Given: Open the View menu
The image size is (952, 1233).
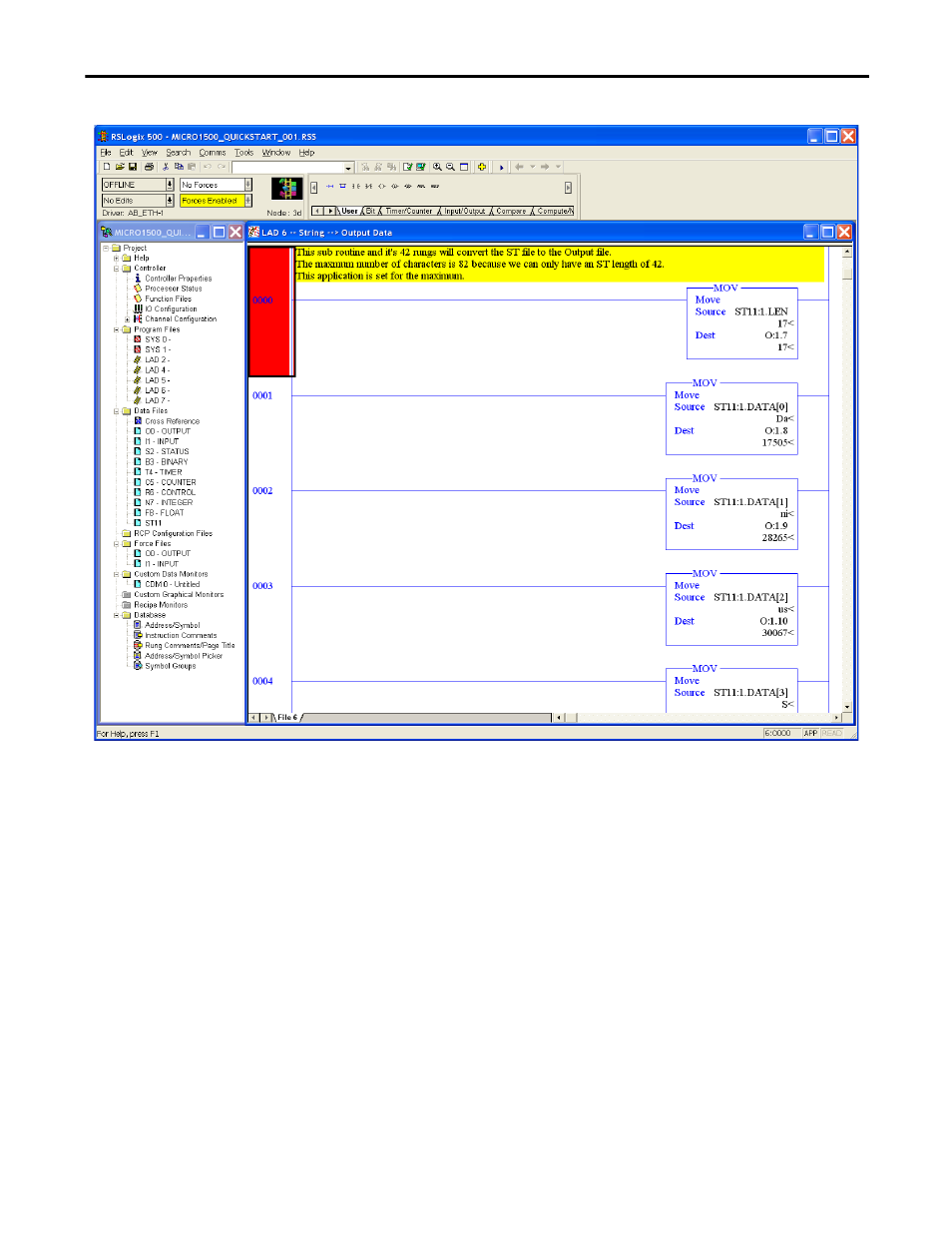Looking at the screenshot, I should (x=150, y=153).
